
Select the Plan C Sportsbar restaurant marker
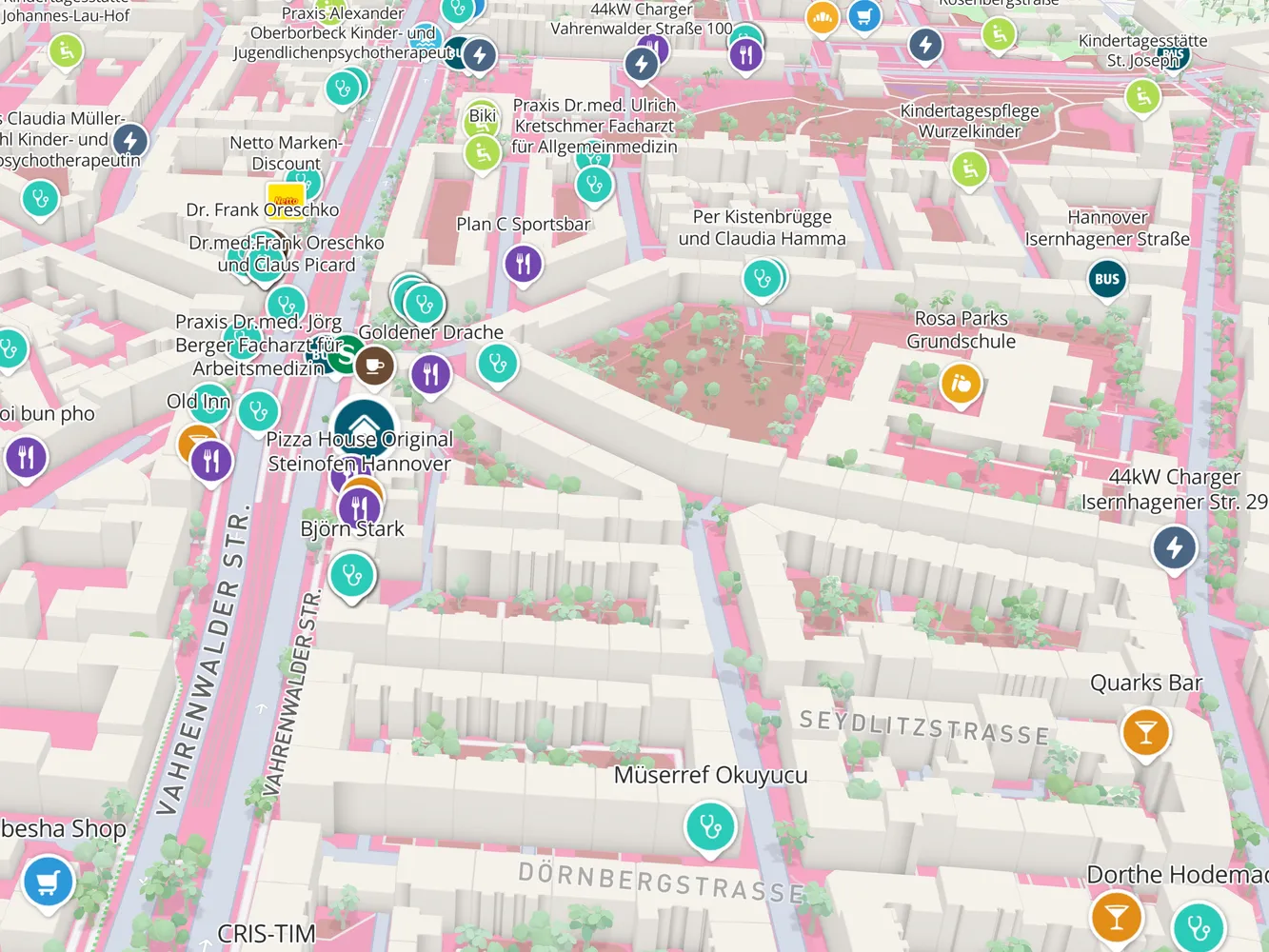tap(524, 264)
